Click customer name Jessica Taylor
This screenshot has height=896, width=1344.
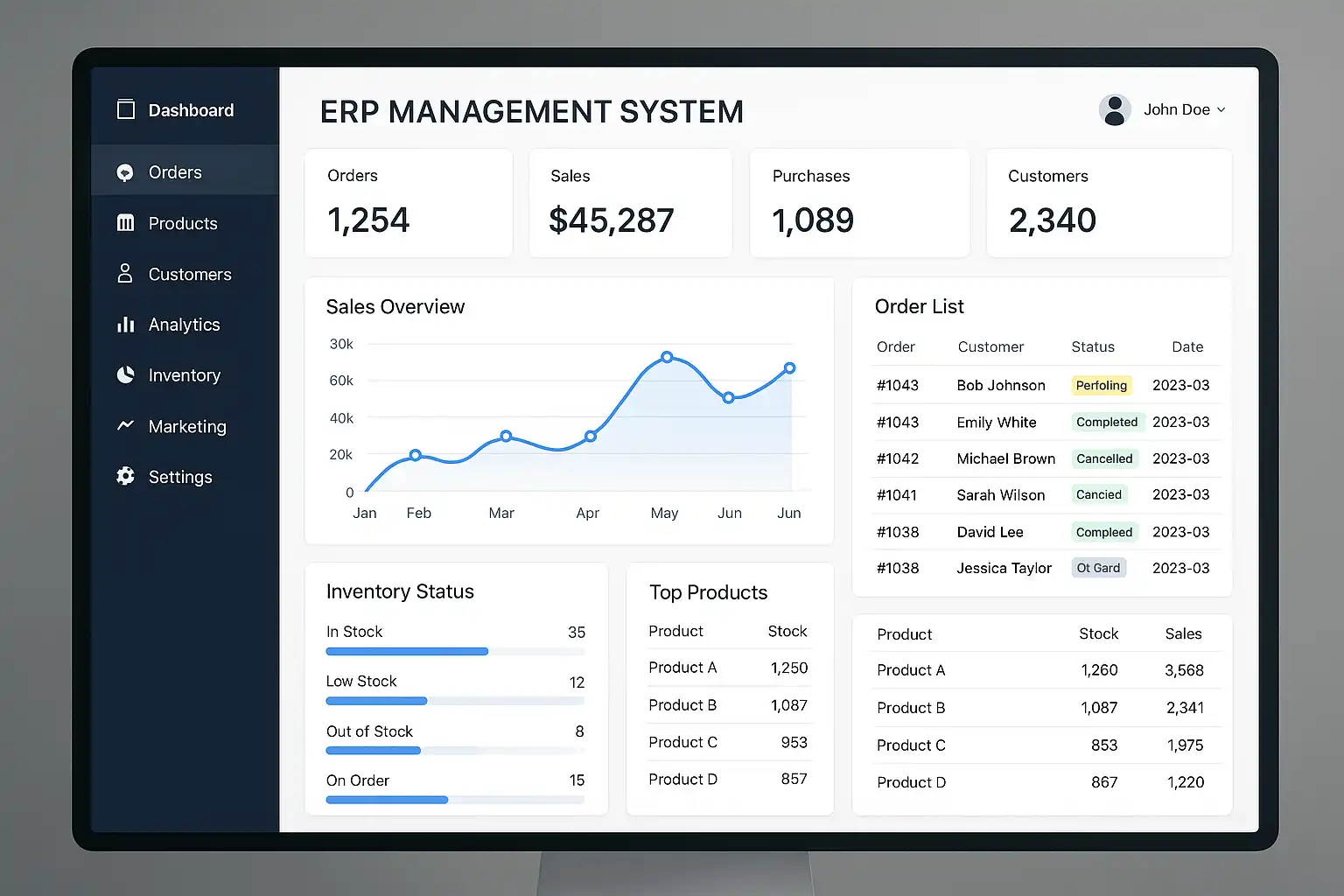[1004, 569]
